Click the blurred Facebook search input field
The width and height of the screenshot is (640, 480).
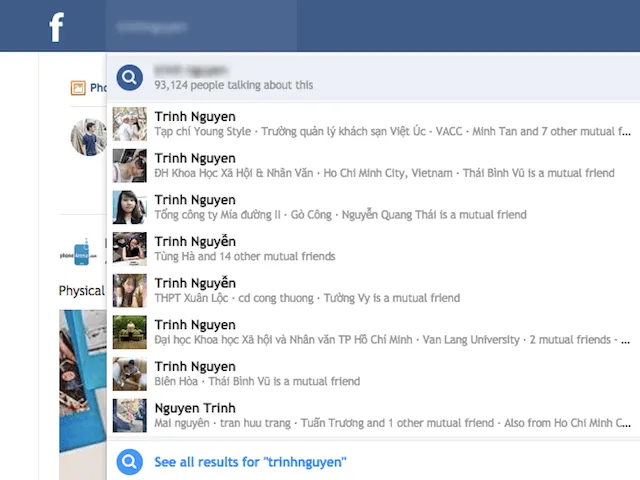click(202, 27)
